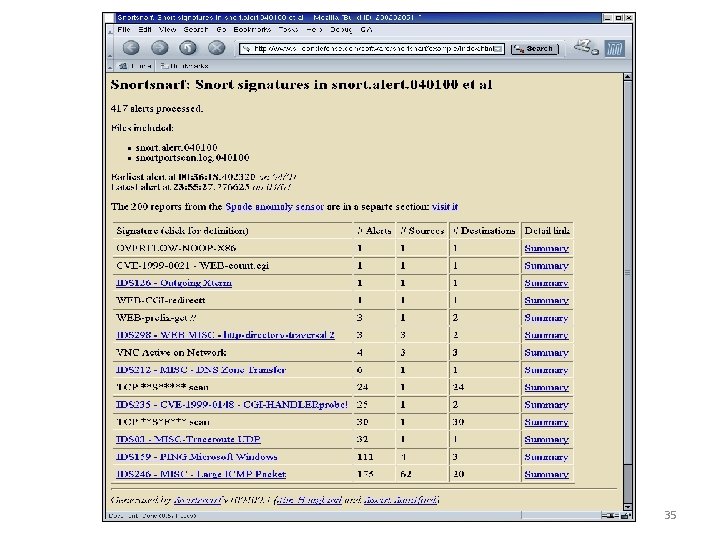The image size is (720, 540).
Task: Open the Help menu
Action: (x=314, y=29)
